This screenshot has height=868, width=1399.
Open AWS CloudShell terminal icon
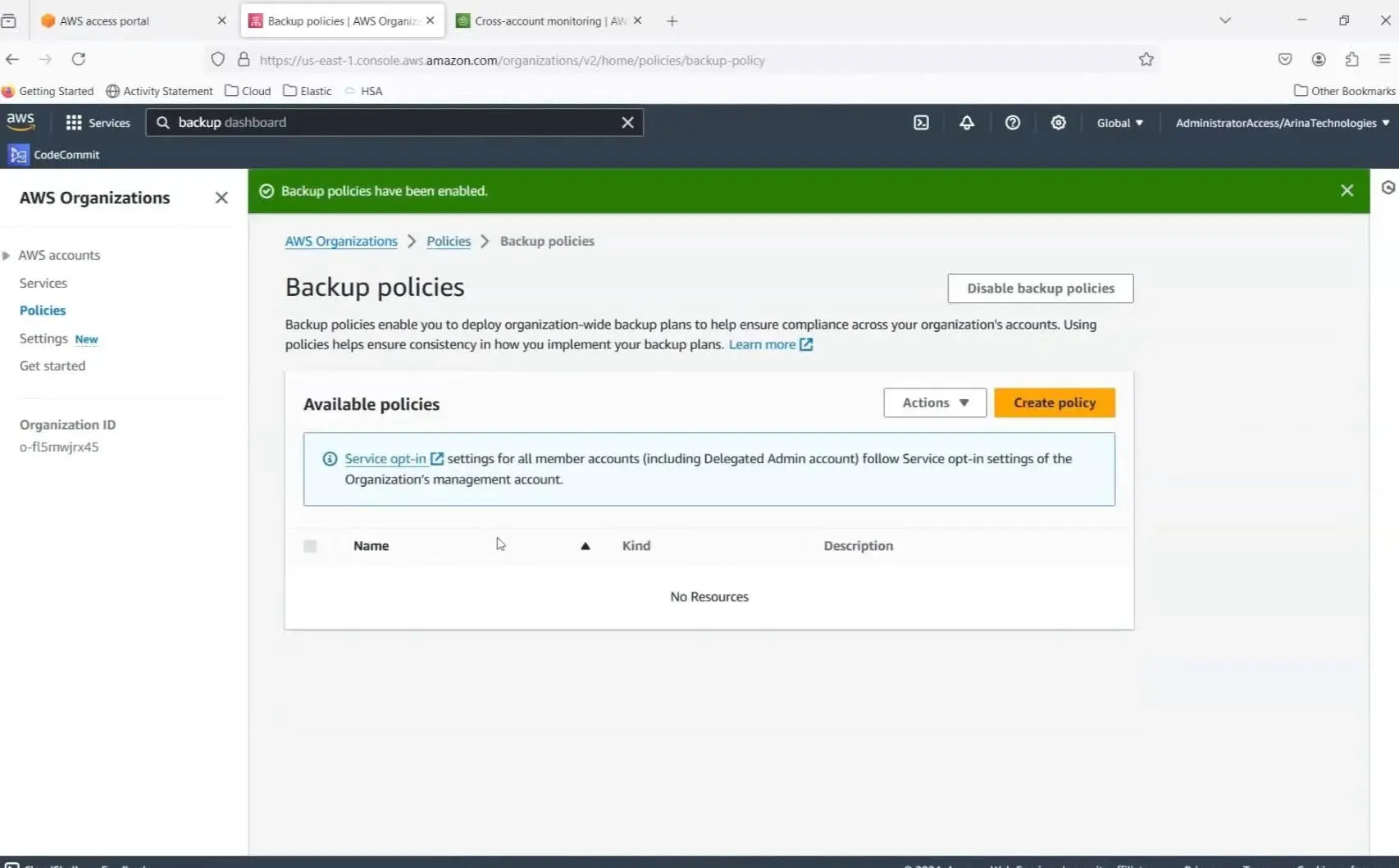coord(921,123)
